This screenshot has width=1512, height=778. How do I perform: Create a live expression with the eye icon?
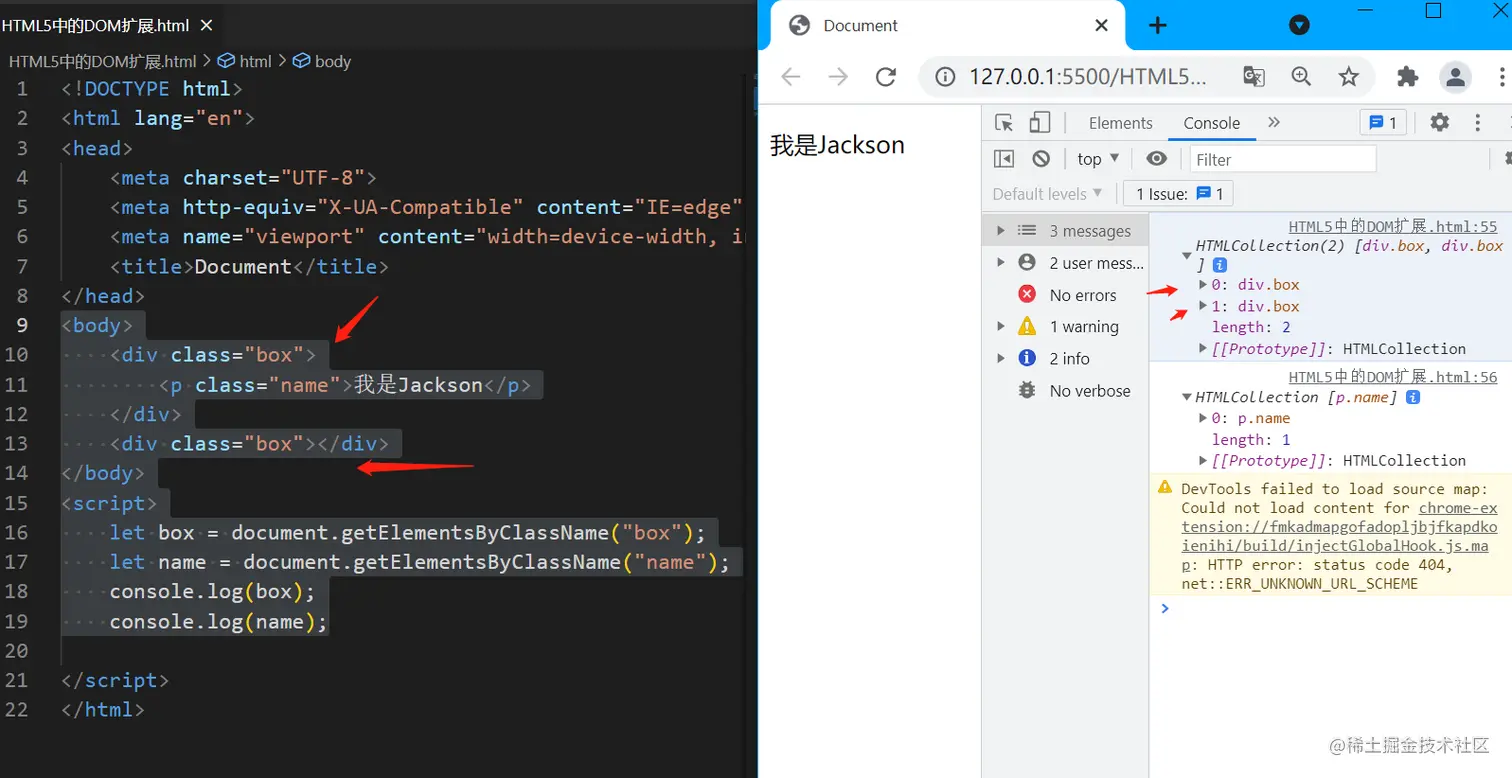[1157, 159]
